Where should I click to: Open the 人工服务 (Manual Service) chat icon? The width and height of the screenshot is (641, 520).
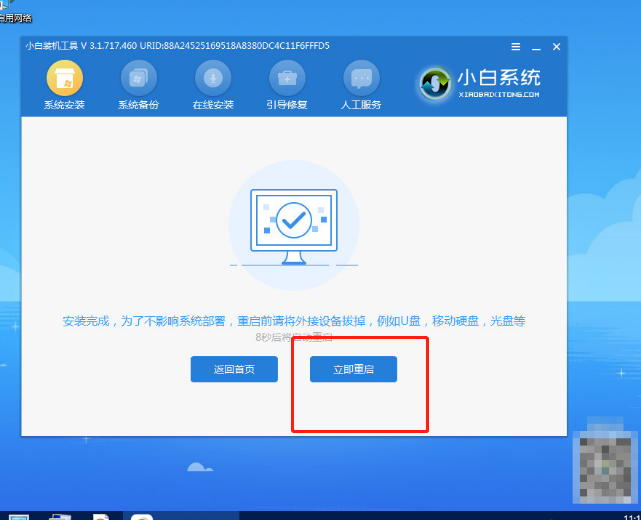click(x=361, y=78)
